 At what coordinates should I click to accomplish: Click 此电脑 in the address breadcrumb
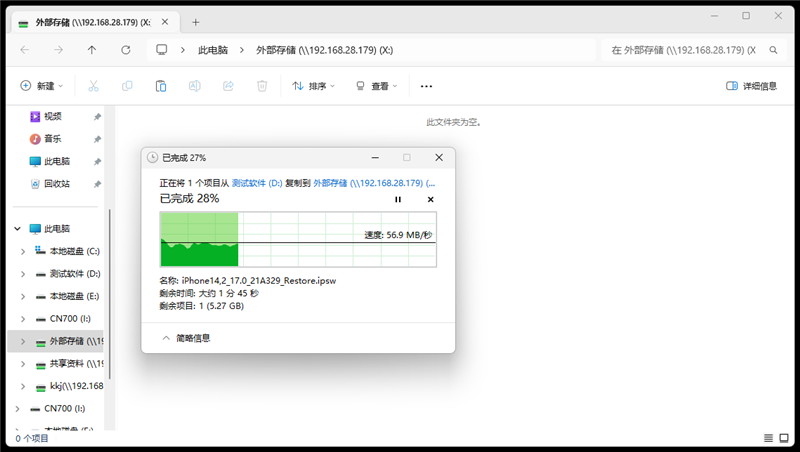(213, 50)
